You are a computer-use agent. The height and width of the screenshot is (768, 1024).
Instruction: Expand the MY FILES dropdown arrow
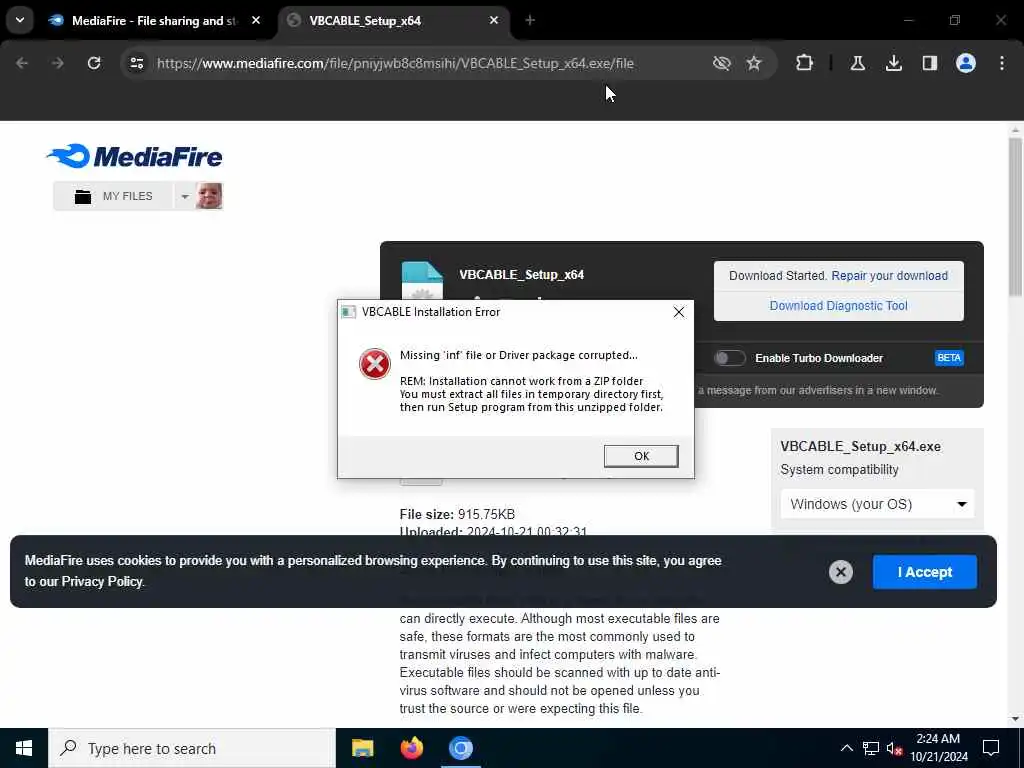pos(185,197)
